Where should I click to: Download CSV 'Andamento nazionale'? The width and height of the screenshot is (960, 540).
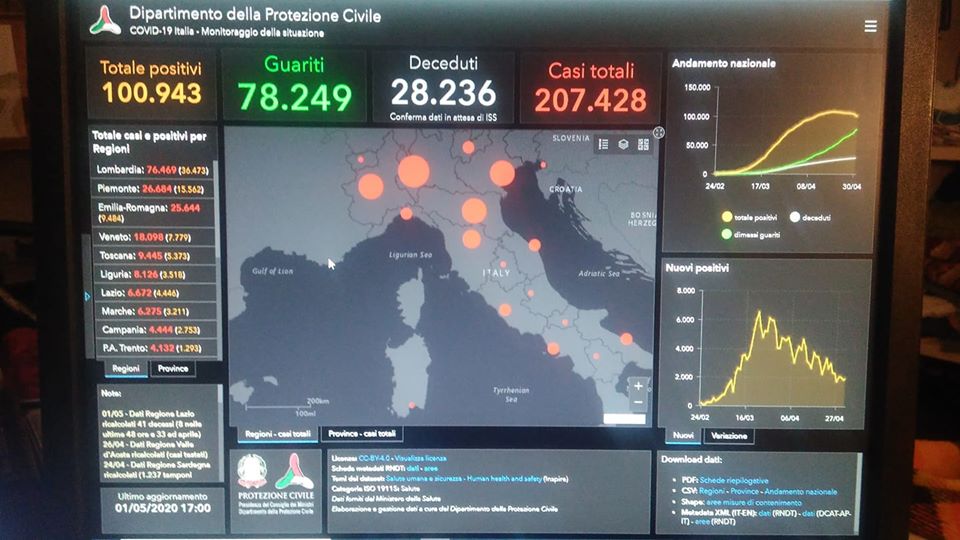pos(800,491)
